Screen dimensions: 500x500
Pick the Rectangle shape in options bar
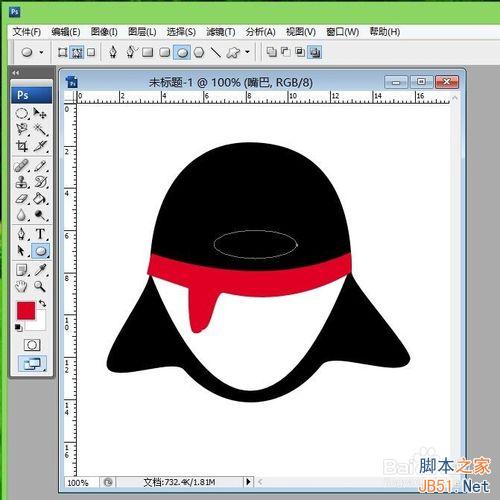[x=148, y=52]
